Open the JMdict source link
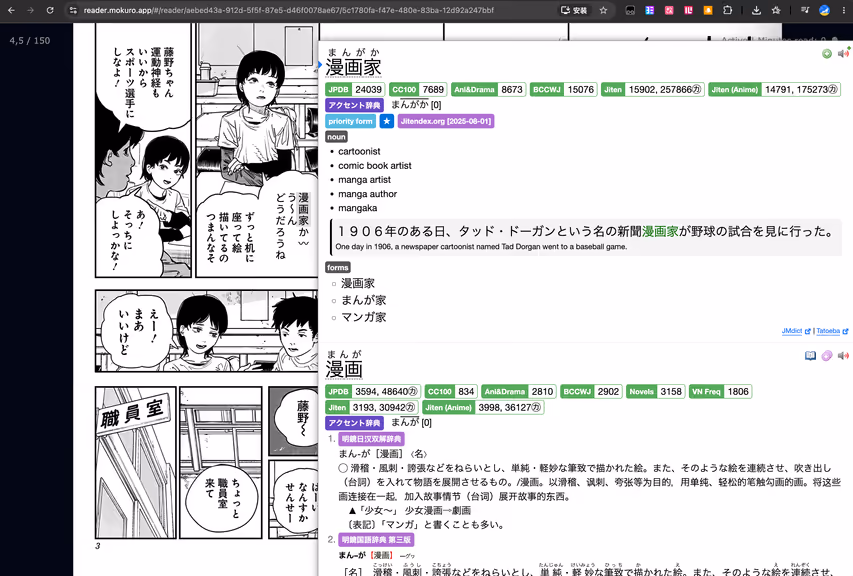This screenshot has width=853, height=576. point(792,331)
